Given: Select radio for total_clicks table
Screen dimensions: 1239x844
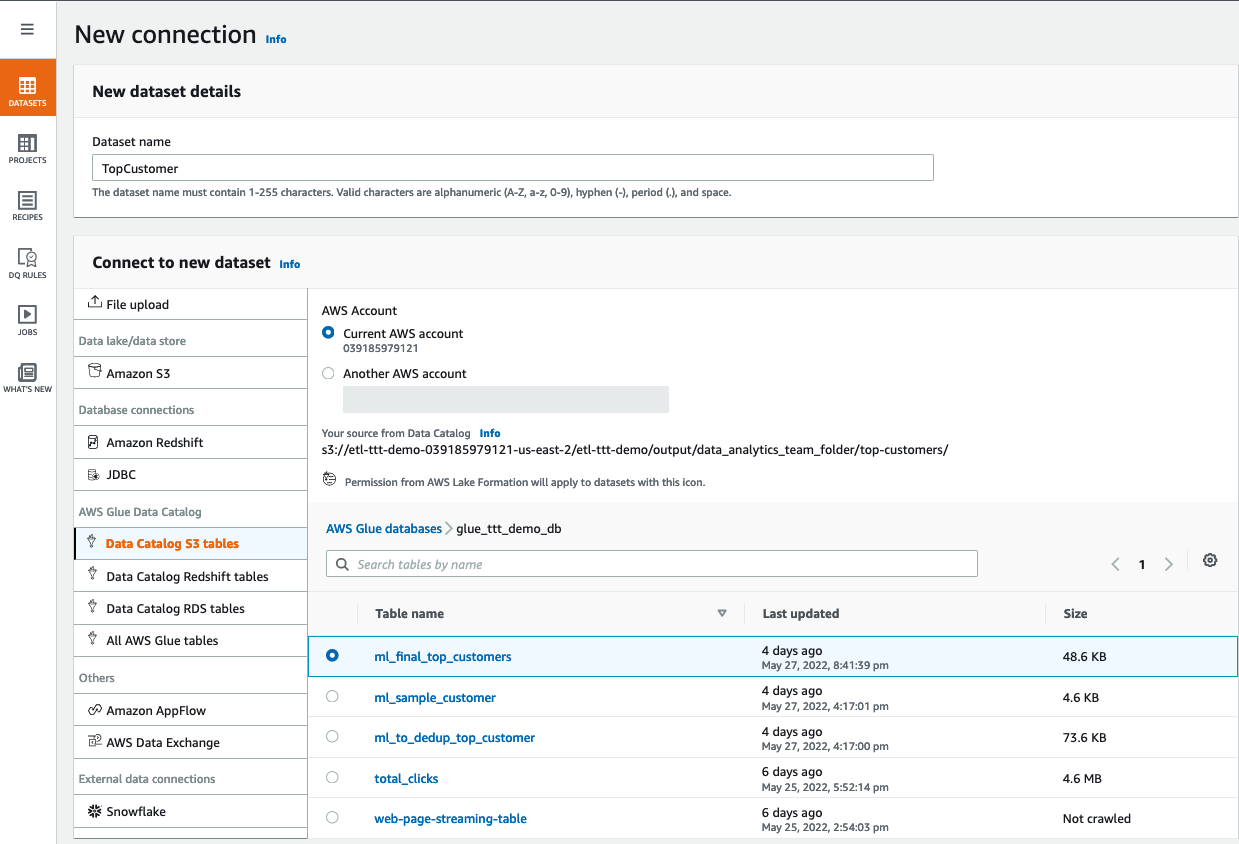Looking at the screenshot, I should (332, 777).
